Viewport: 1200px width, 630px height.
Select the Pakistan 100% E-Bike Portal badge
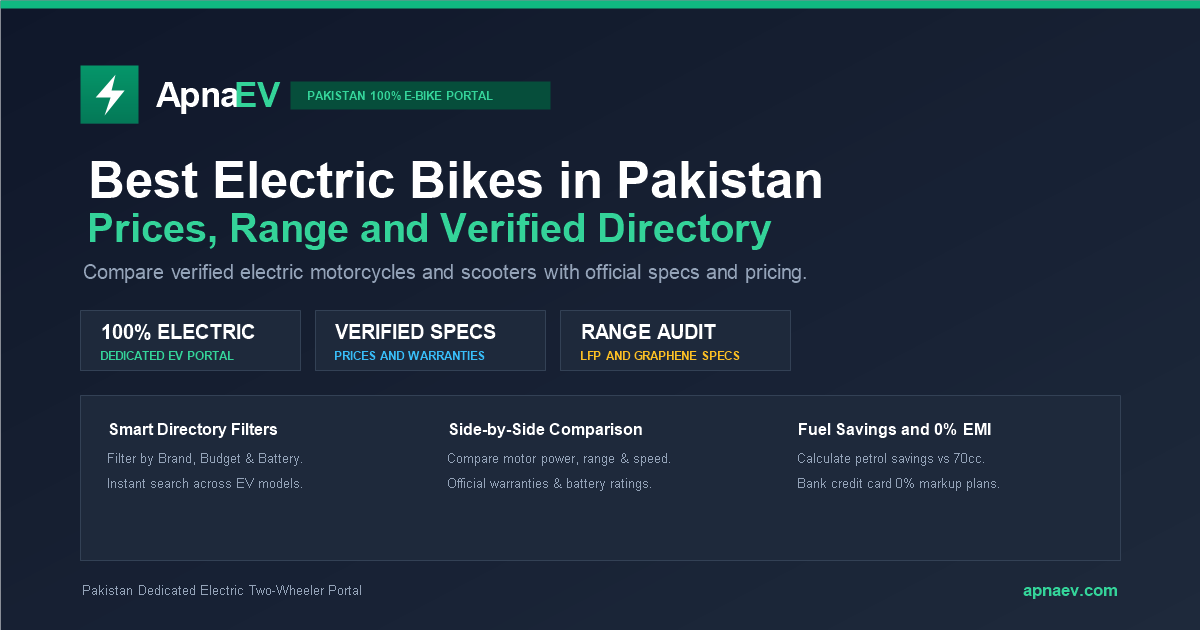click(420, 96)
